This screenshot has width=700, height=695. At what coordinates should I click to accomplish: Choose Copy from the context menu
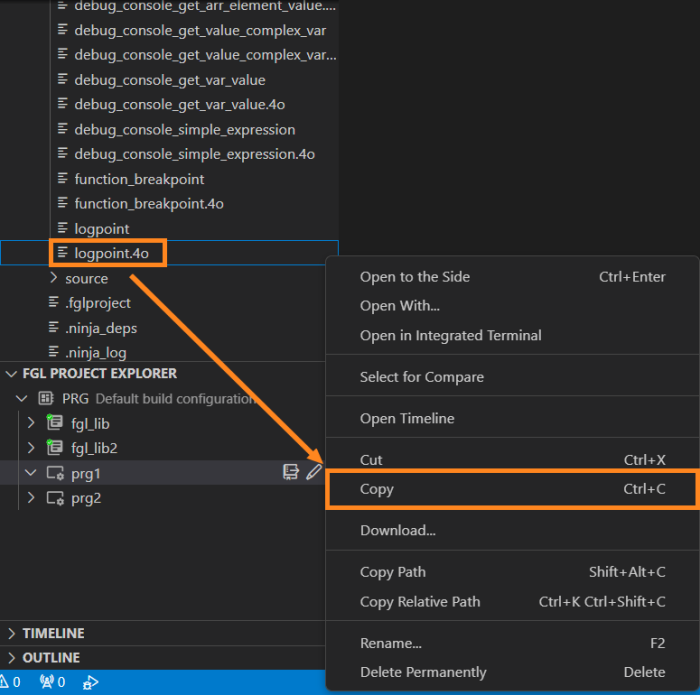click(x=377, y=489)
